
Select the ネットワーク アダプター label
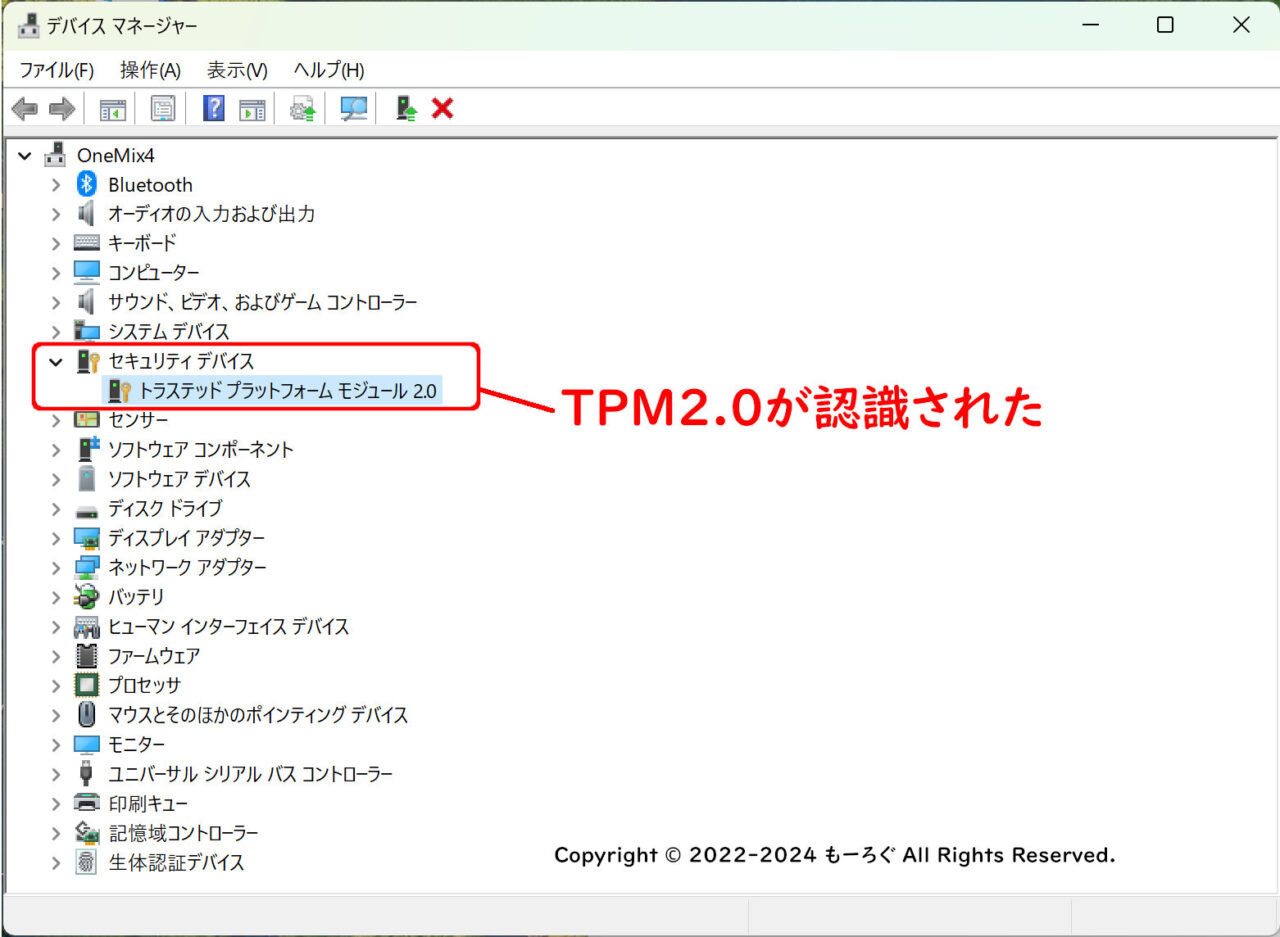point(188,567)
